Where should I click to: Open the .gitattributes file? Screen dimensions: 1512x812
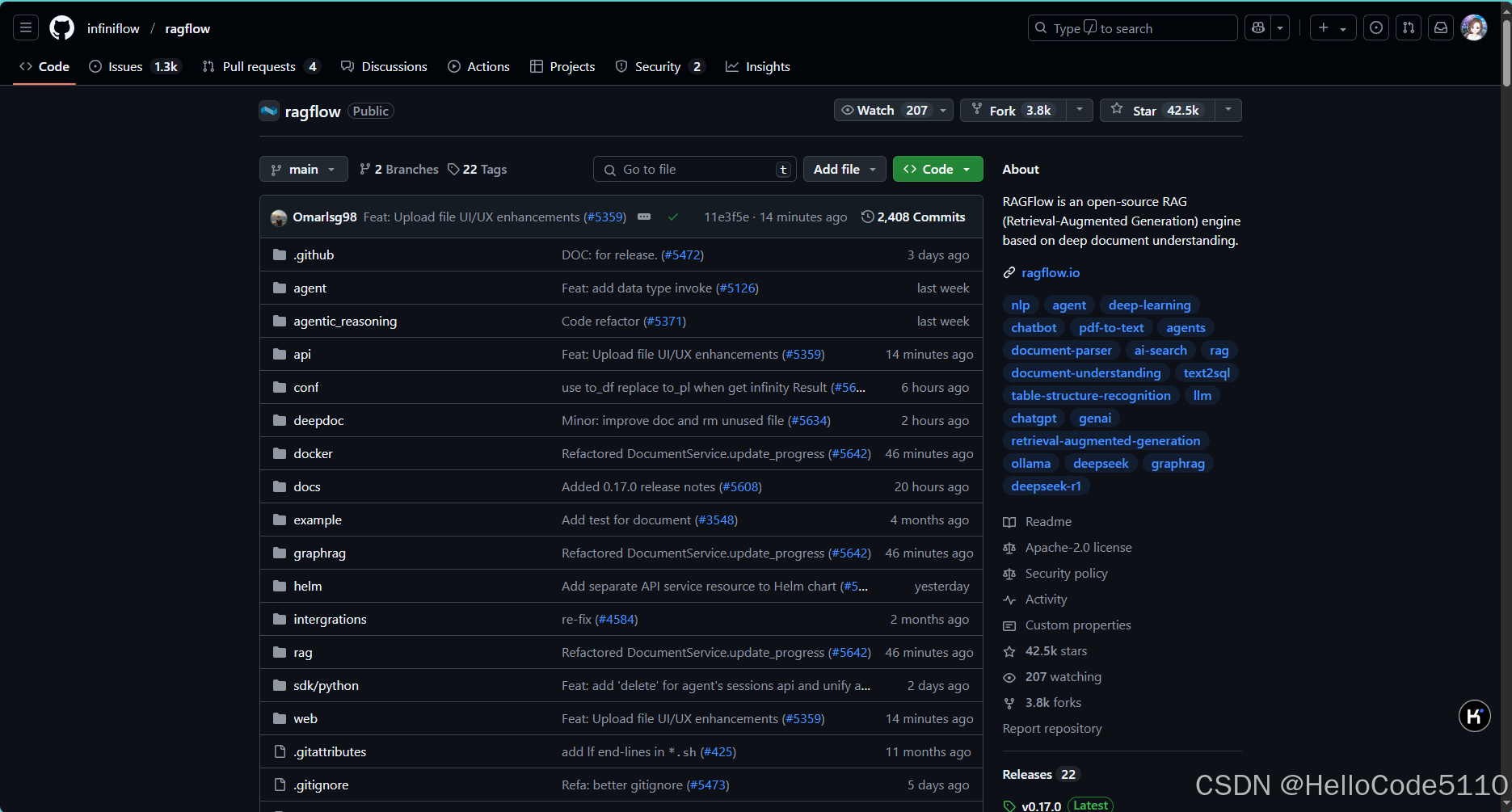[x=330, y=751]
